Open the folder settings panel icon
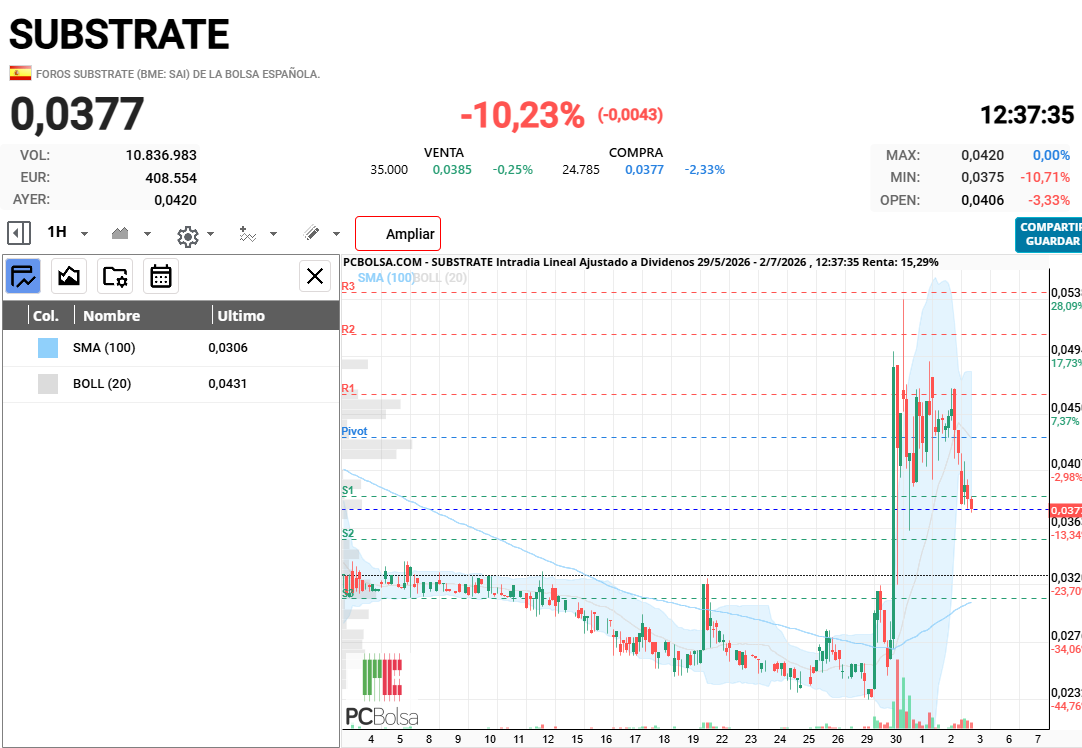 coord(115,277)
